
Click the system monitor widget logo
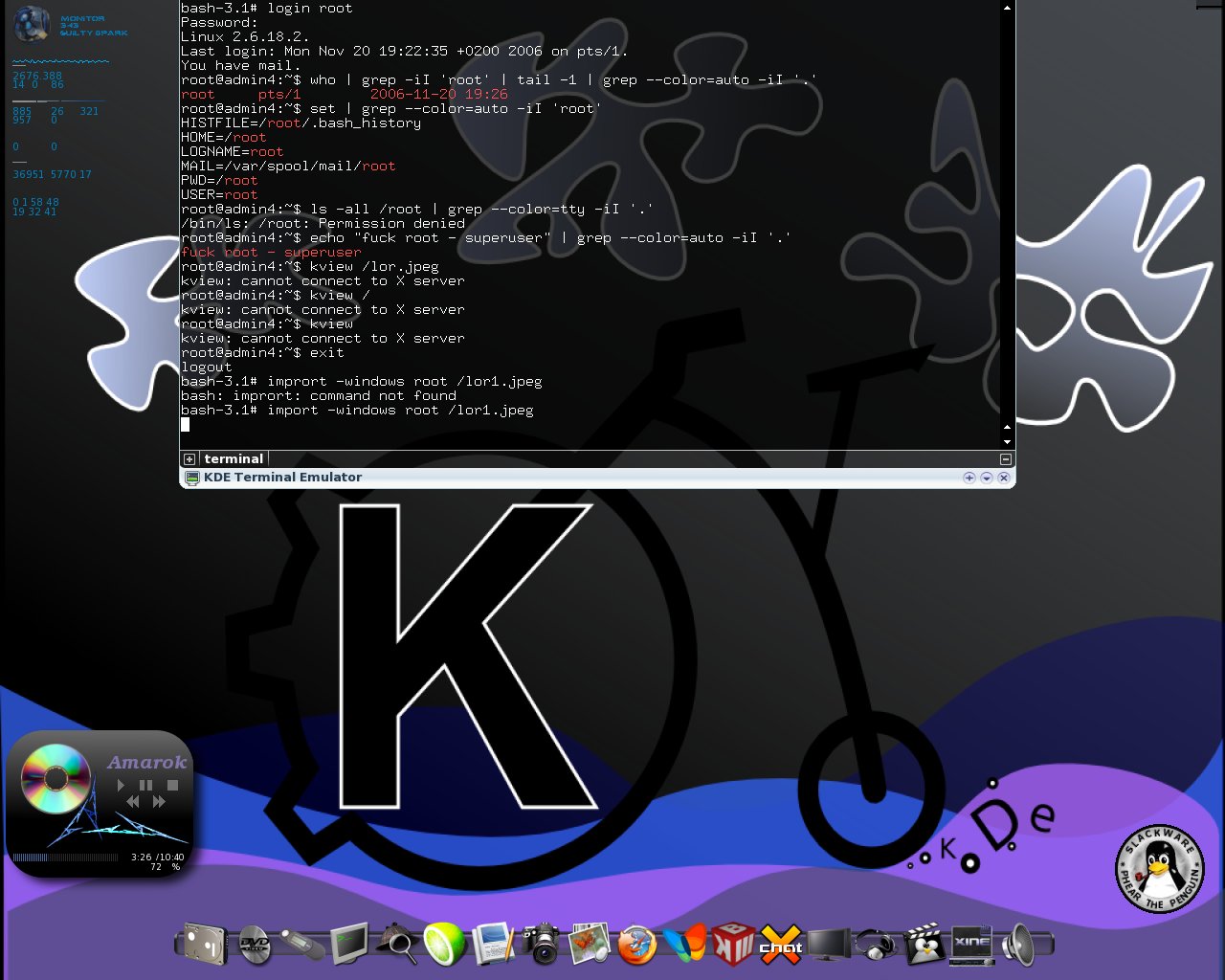pyautogui.click(x=32, y=25)
